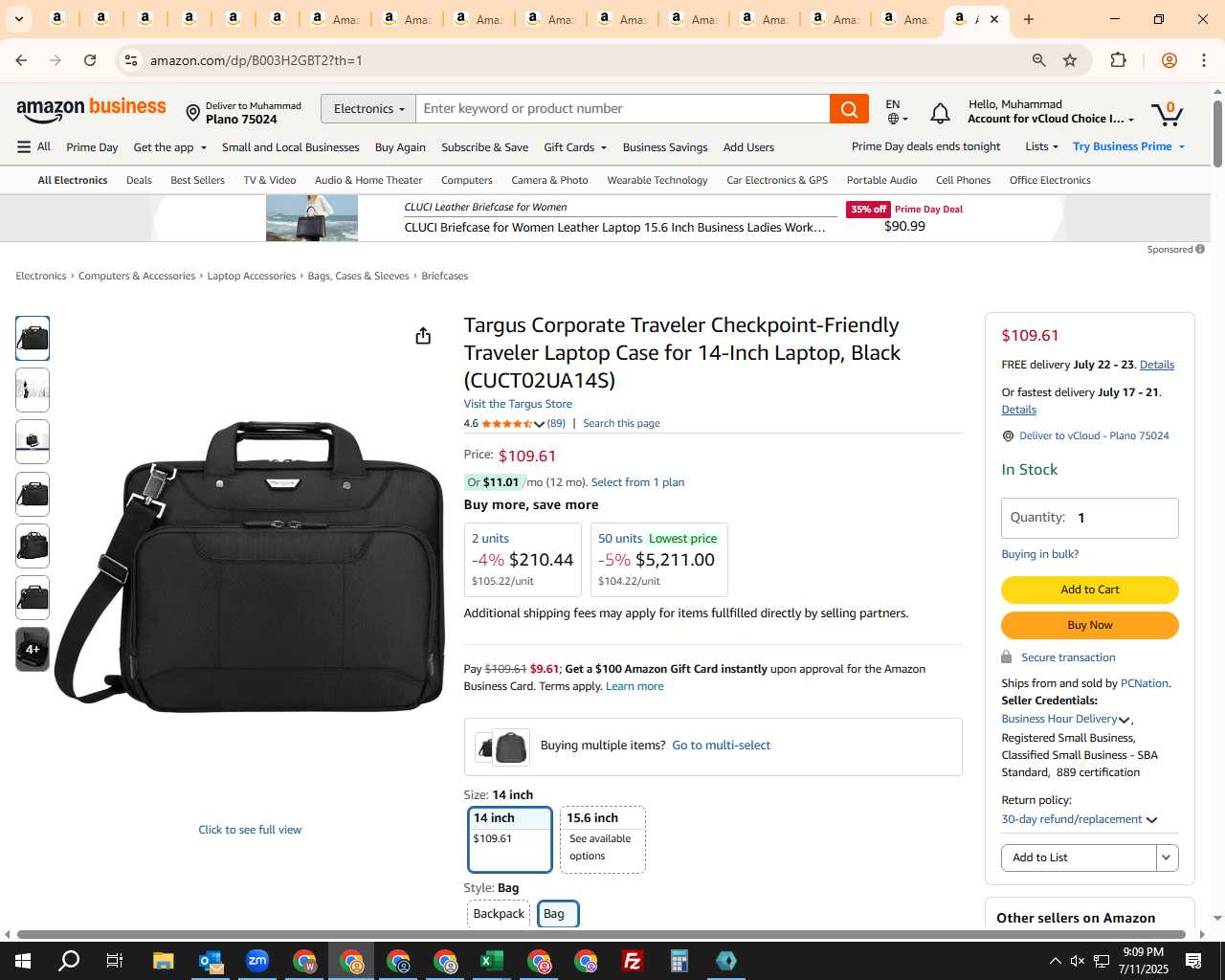Open Excel from the taskbar
The height and width of the screenshot is (980, 1225).
point(492,961)
